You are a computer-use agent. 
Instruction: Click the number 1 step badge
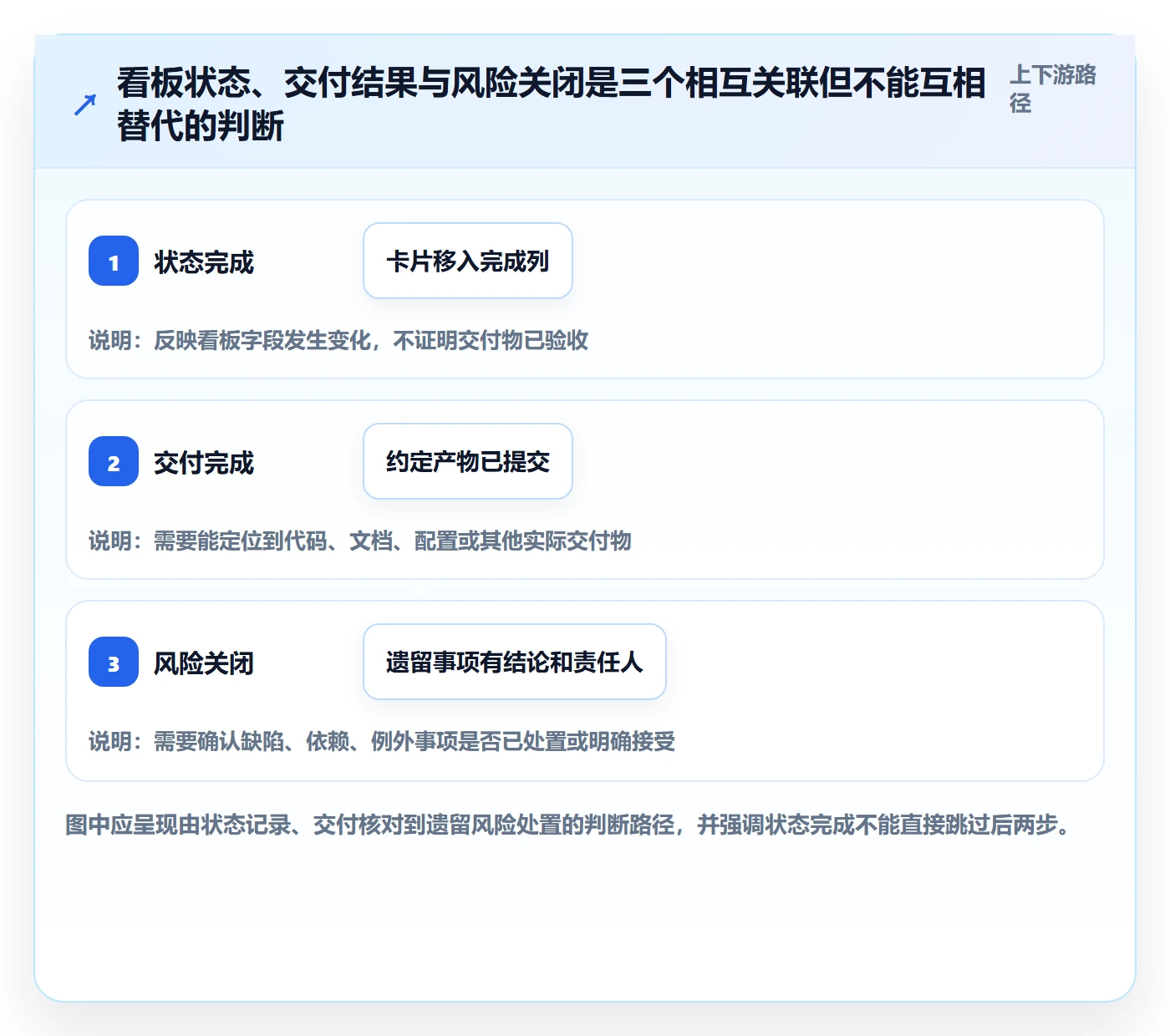[114, 261]
